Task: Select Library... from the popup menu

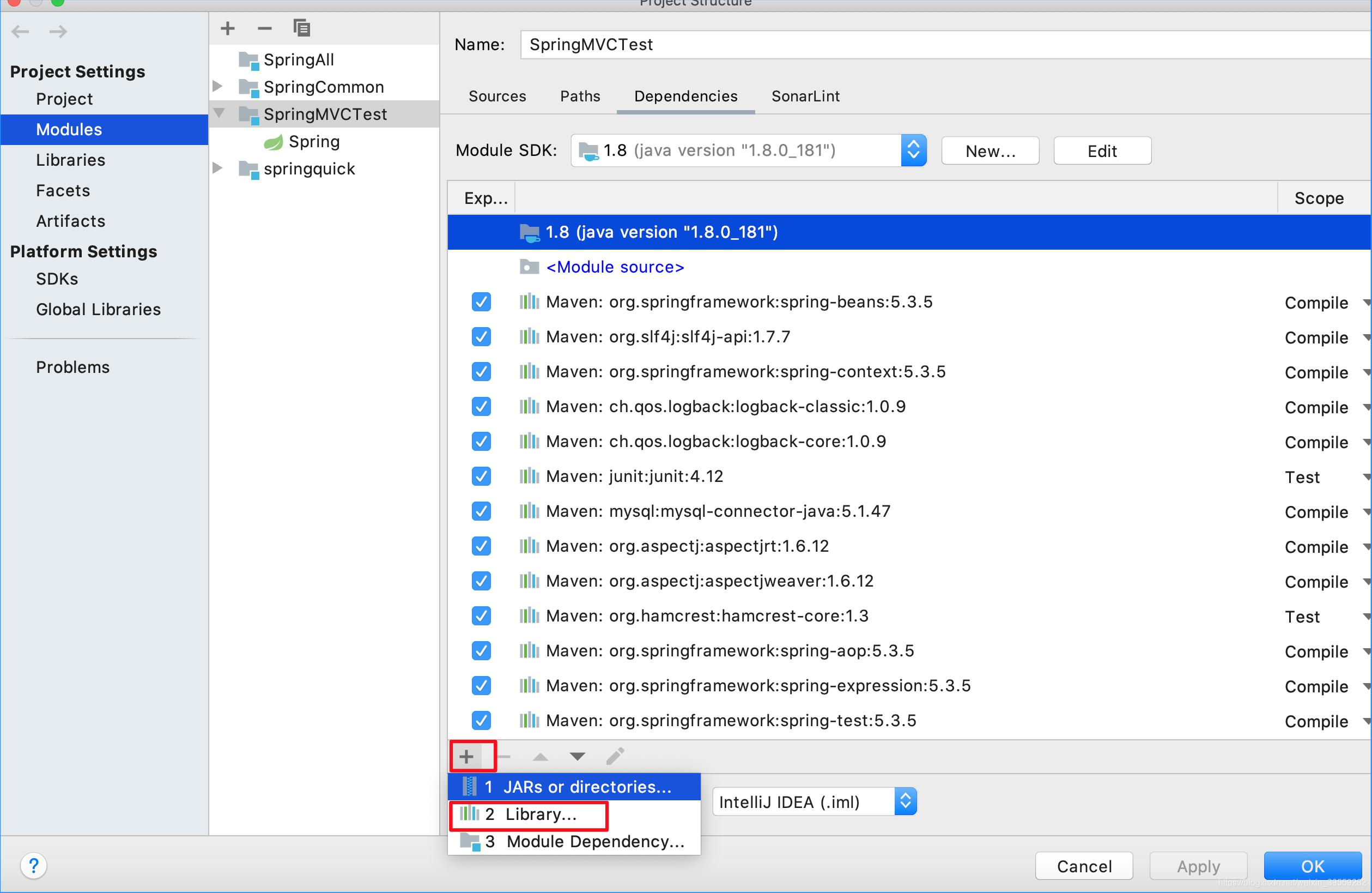Action: pyautogui.click(x=540, y=814)
